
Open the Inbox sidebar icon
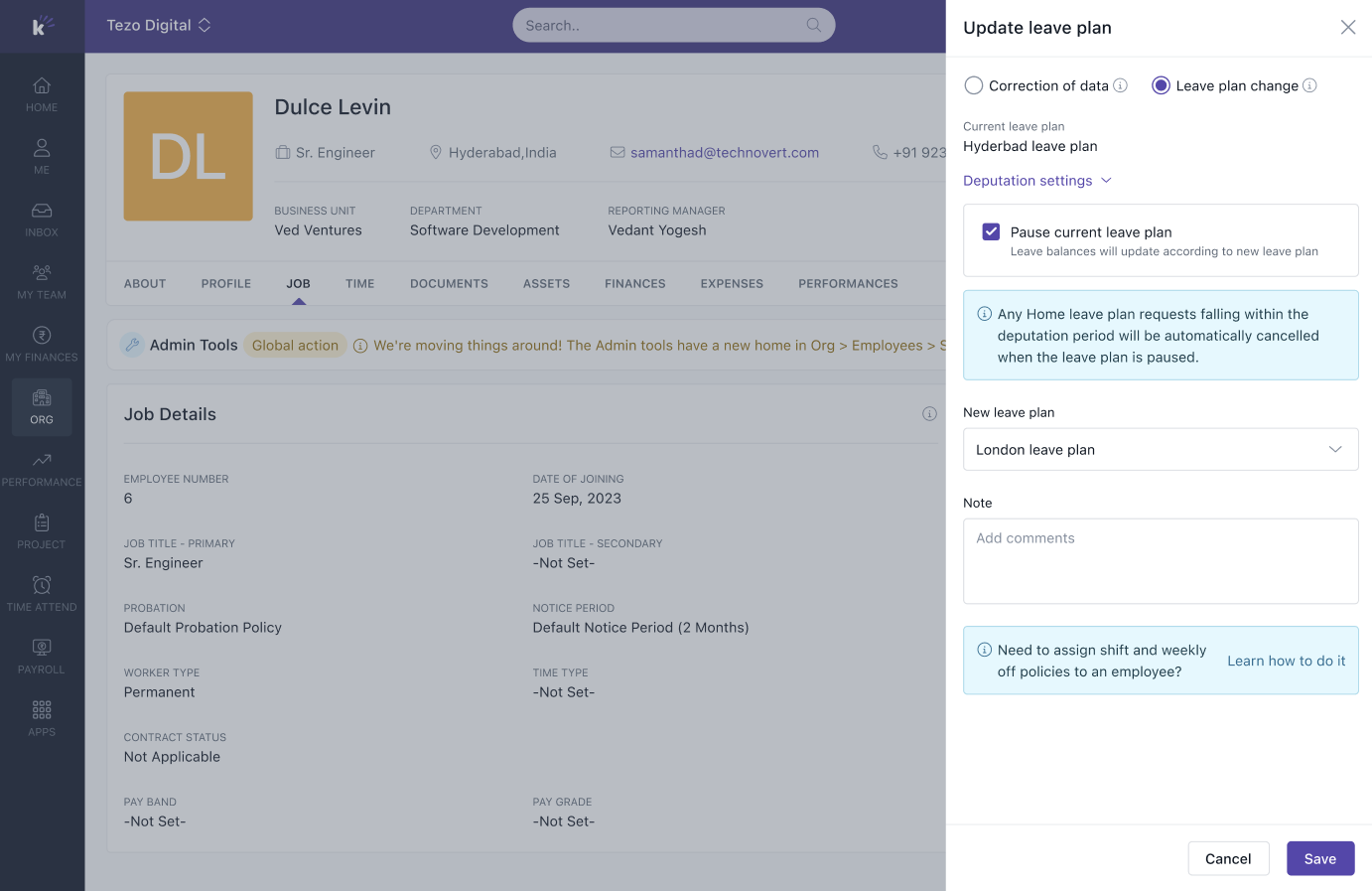pyautogui.click(x=42, y=220)
